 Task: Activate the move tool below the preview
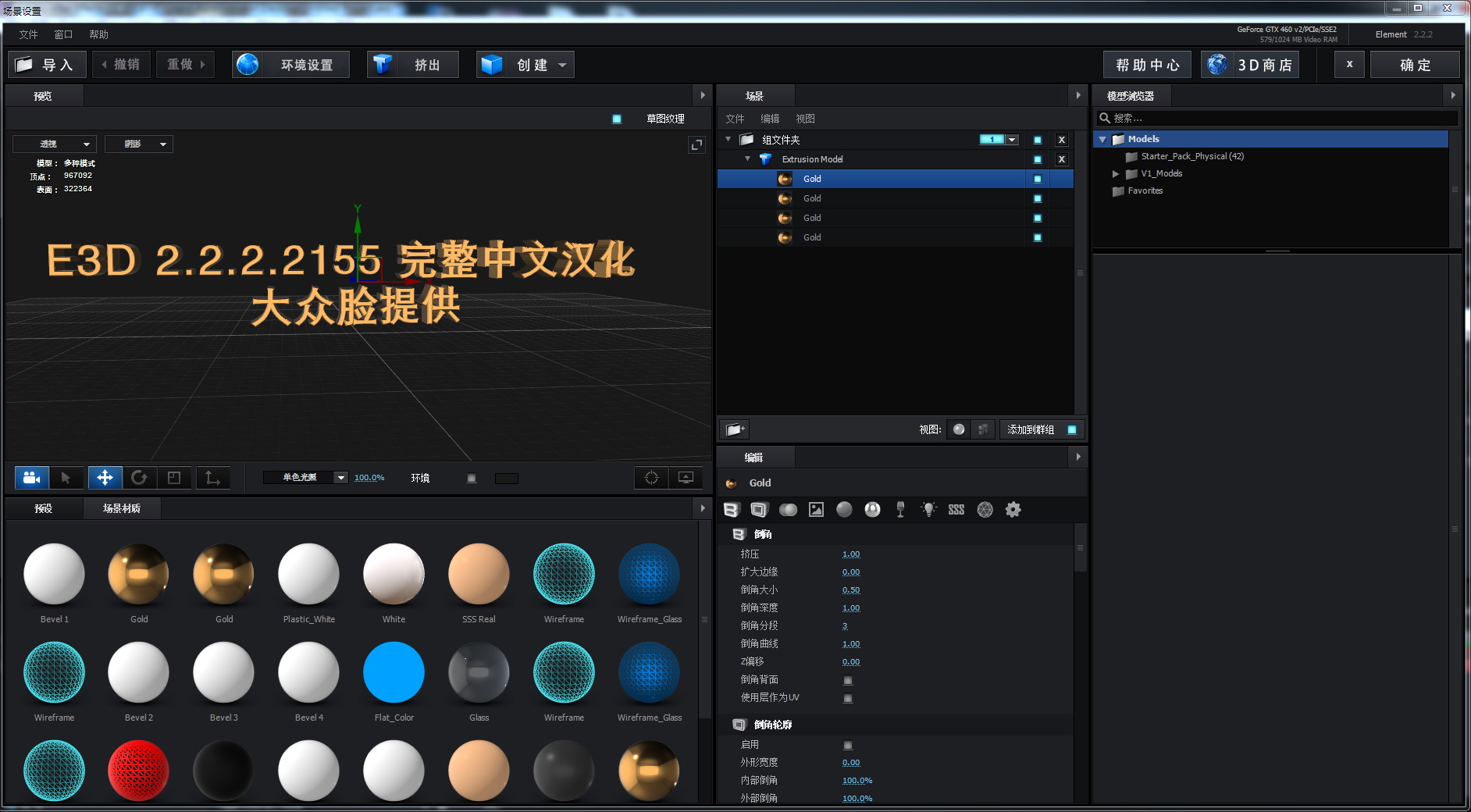tap(105, 477)
